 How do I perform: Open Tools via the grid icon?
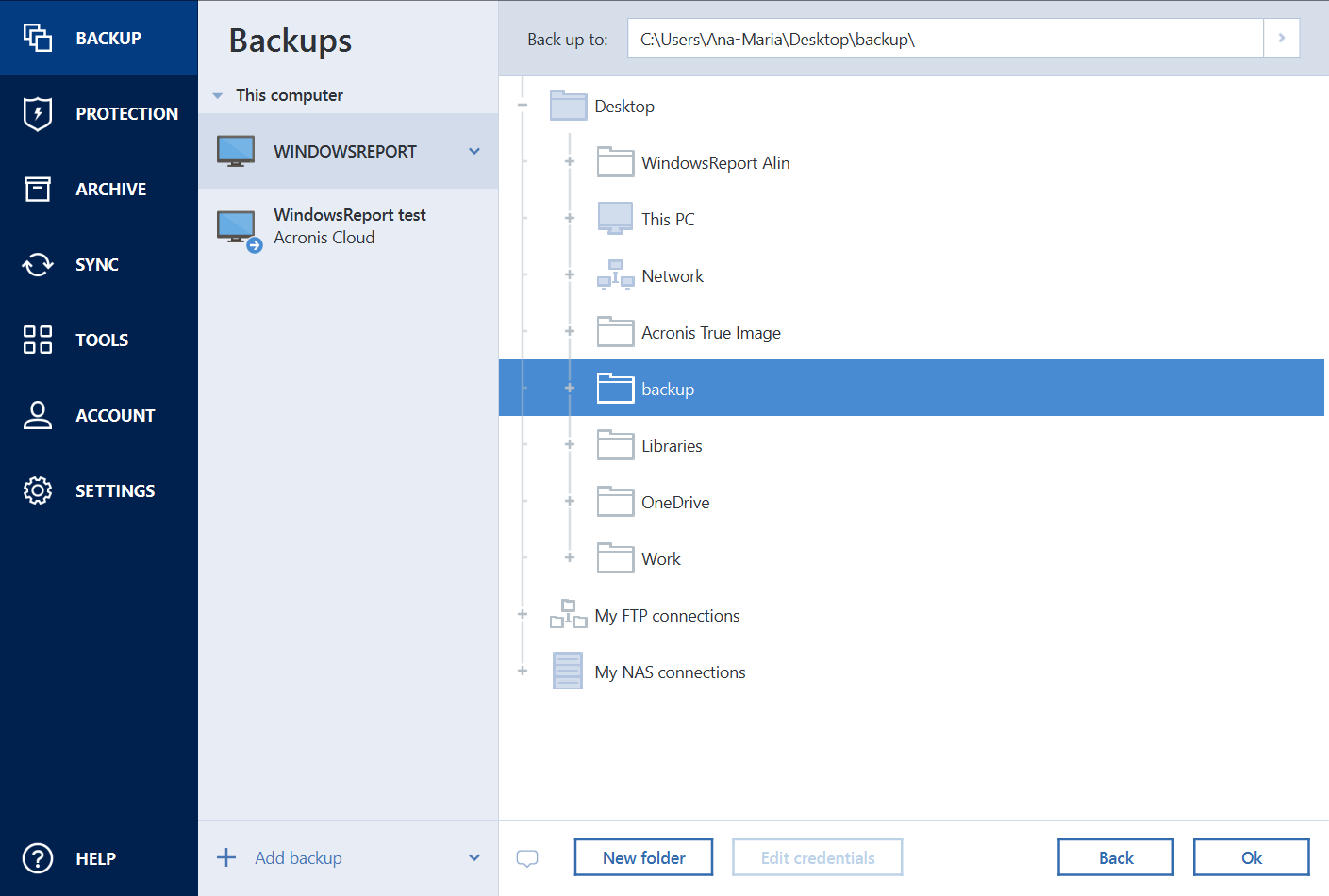(x=38, y=340)
